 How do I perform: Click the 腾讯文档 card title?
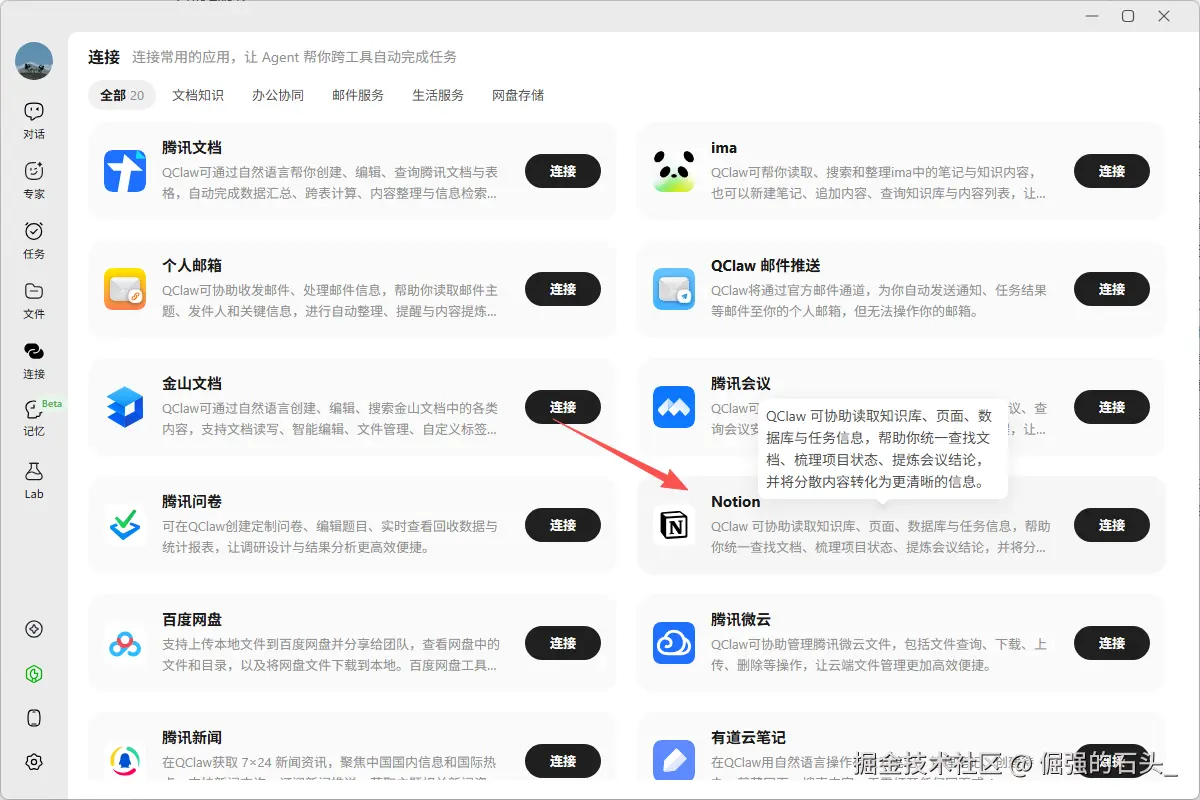(x=192, y=148)
